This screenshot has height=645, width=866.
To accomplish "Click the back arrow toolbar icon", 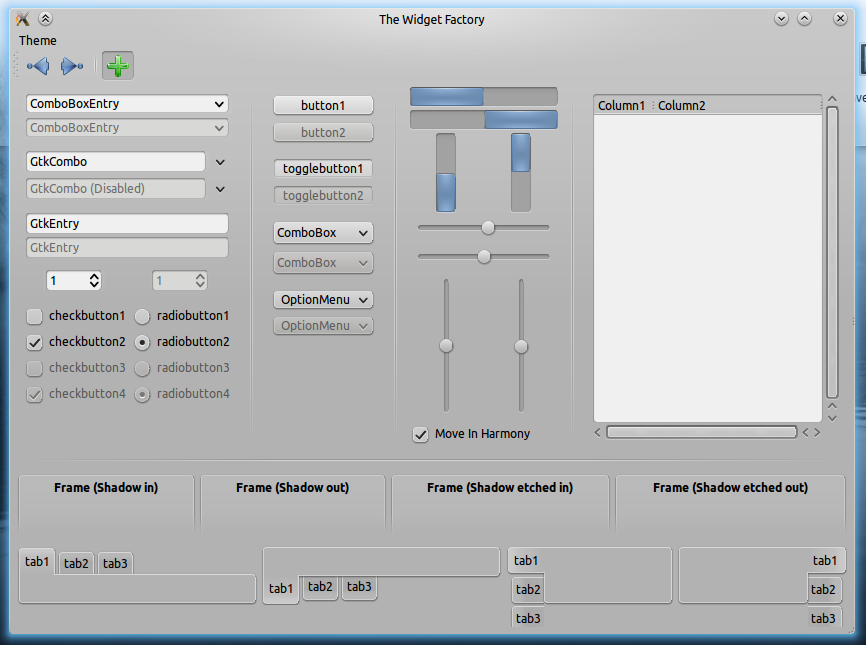I will tap(39, 67).
